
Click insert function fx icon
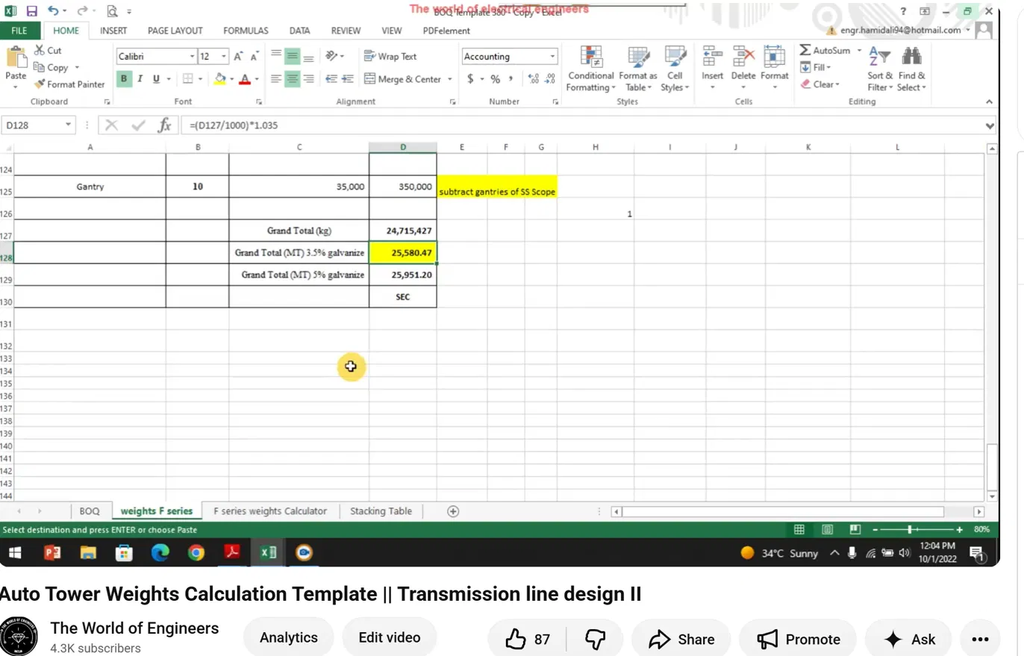[x=165, y=125]
